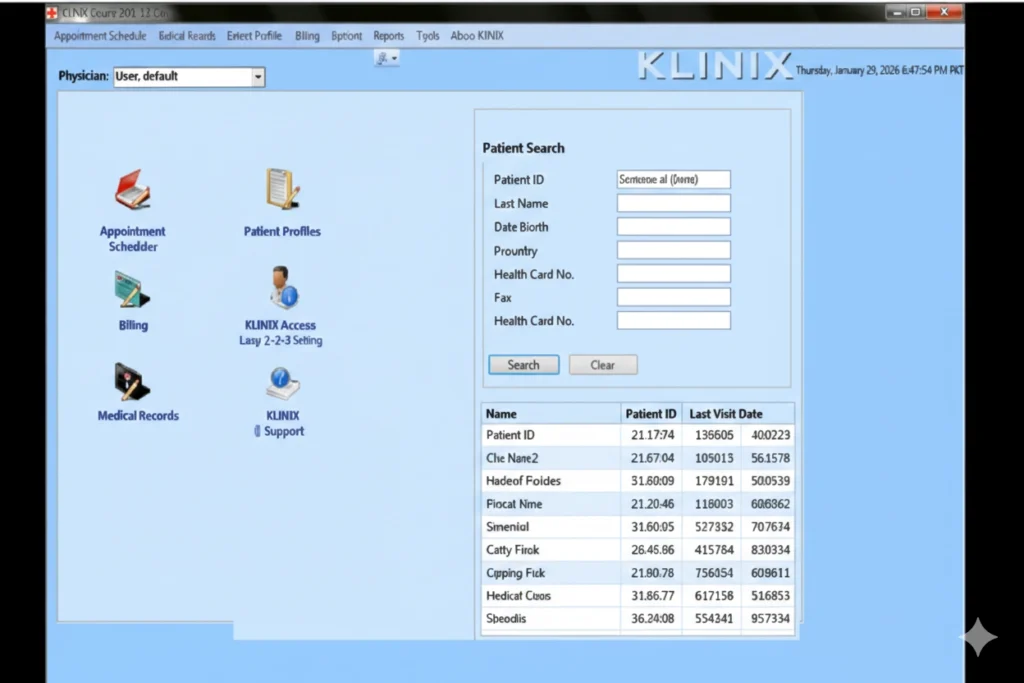1024x683 pixels.
Task: Click the search tool icon above the header
Action: [385, 58]
